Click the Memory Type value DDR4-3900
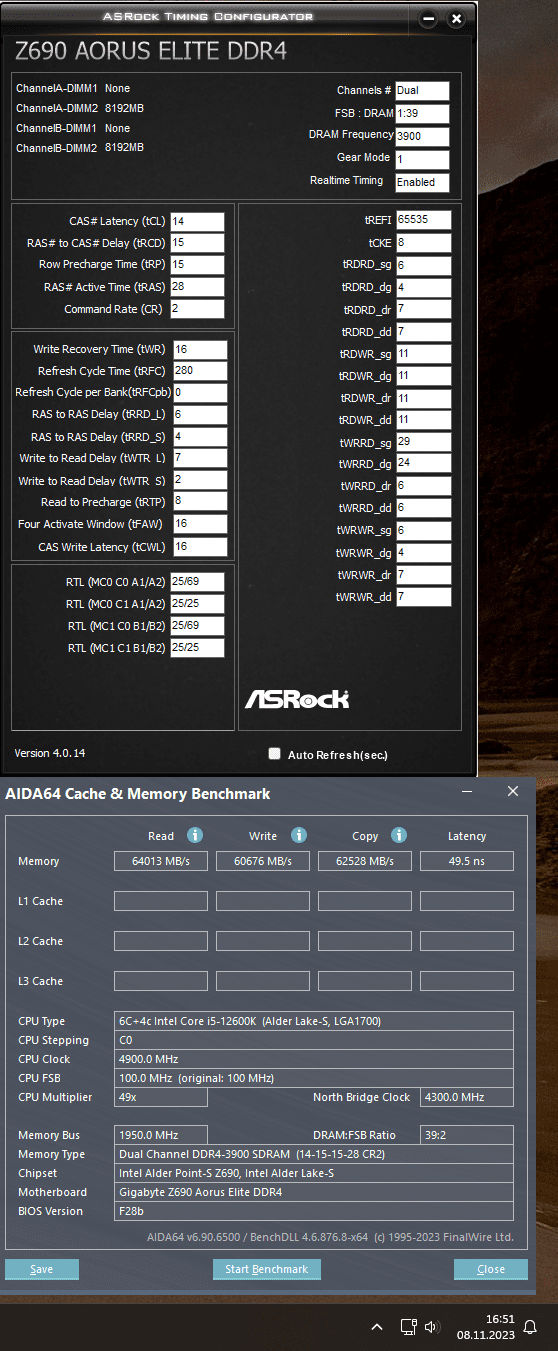The height and width of the screenshot is (1351, 558). (314, 1154)
